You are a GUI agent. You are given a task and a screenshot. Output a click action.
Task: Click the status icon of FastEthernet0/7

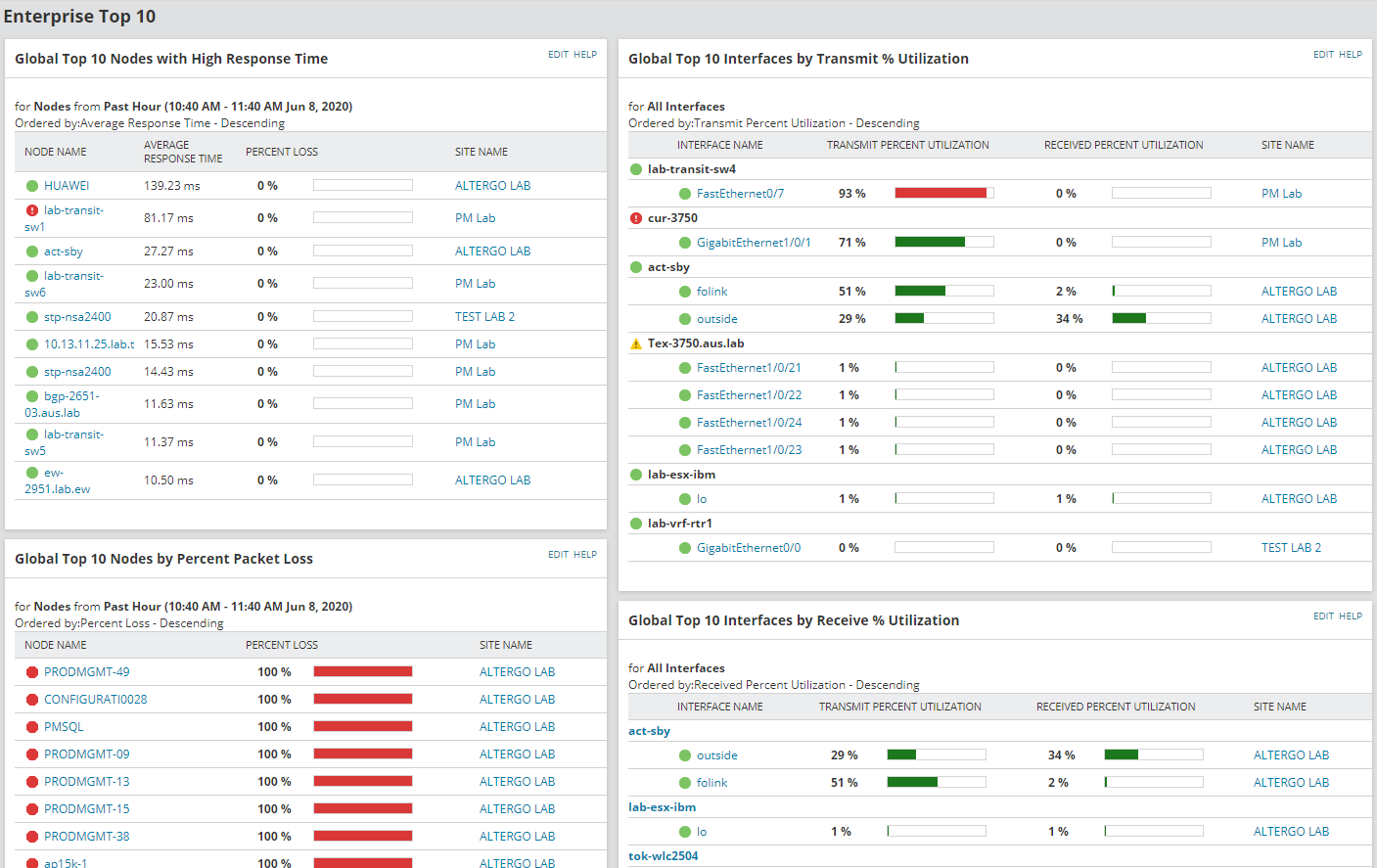point(685,194)
